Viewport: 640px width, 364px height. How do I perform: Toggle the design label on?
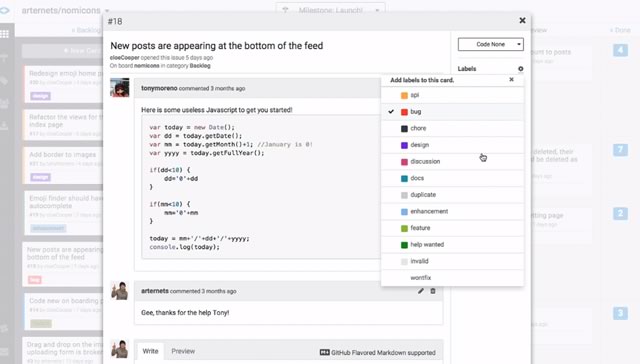pos(452,145)
